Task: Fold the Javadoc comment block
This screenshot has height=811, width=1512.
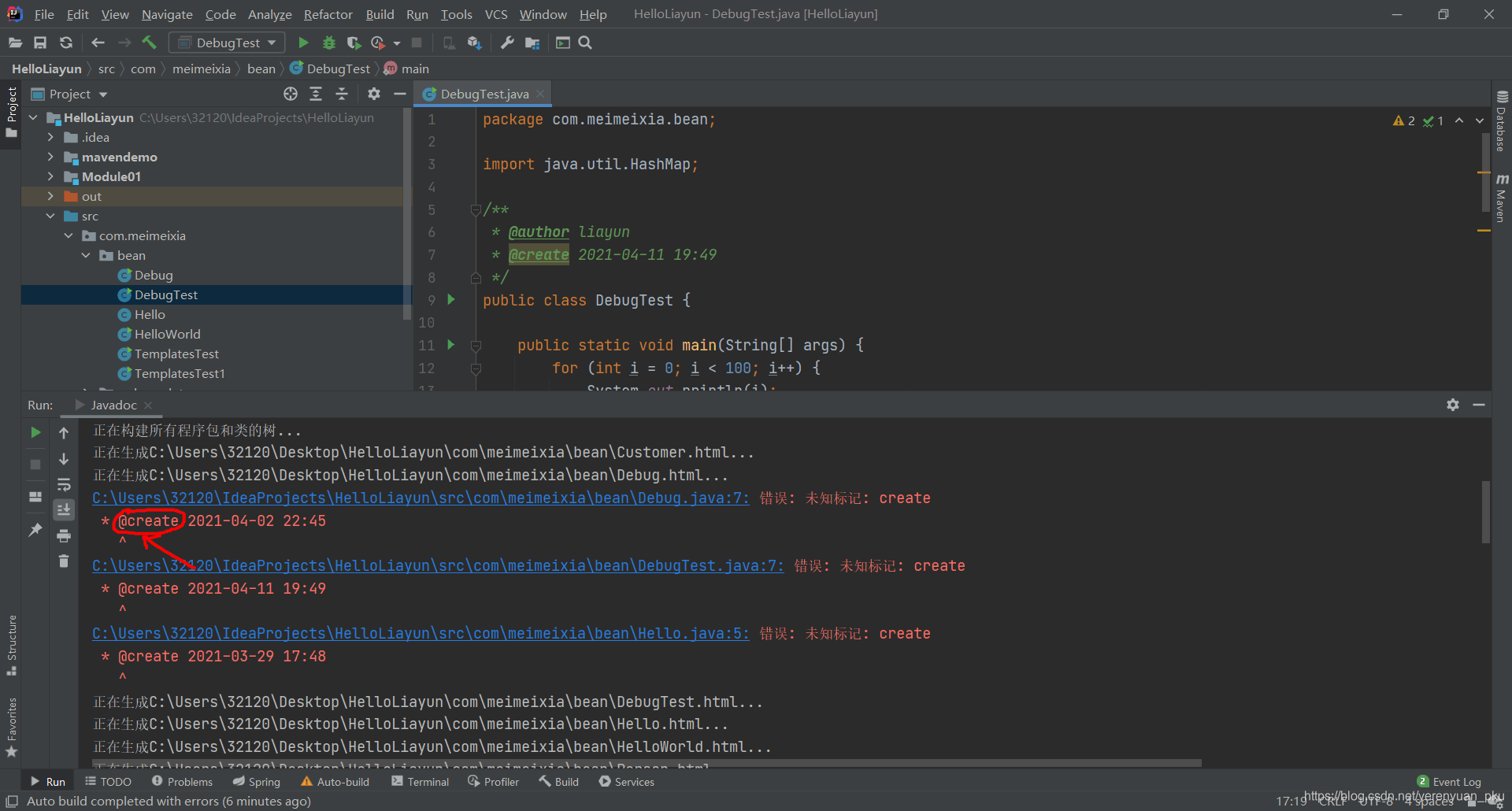Action: point(476,209)
